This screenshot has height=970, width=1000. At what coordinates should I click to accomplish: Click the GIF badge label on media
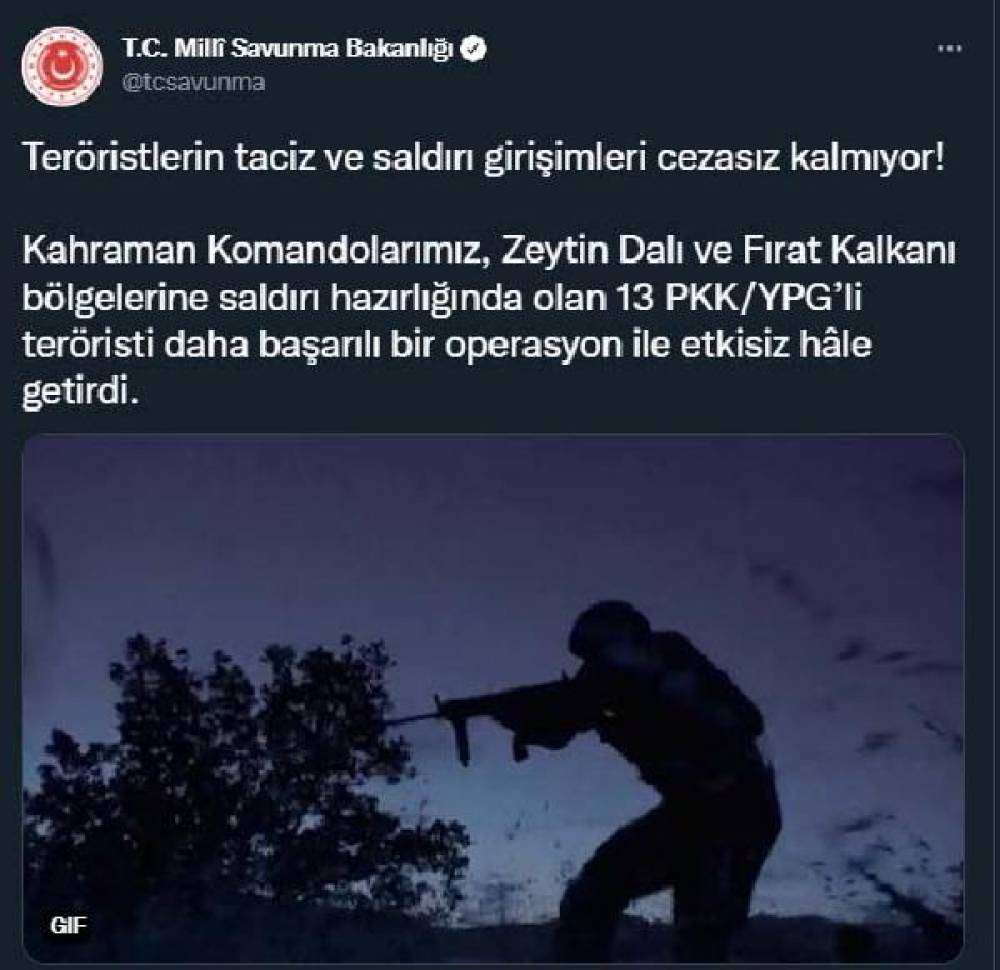coord(68,925)
